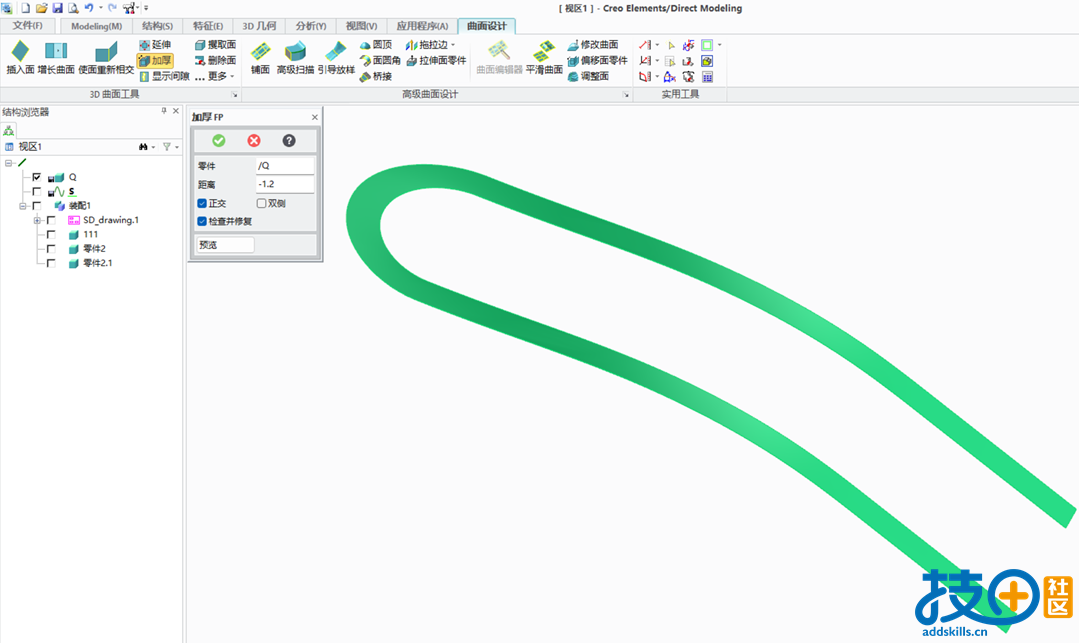
Task: Click the help question mark in 加厚 dialog
Action: [289, 140]
